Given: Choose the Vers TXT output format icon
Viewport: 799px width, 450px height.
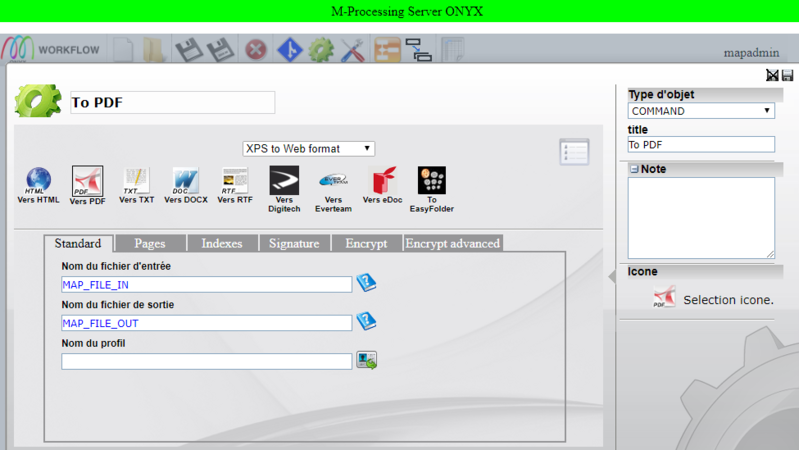Looking at the screenshot, I should point(136,181).
